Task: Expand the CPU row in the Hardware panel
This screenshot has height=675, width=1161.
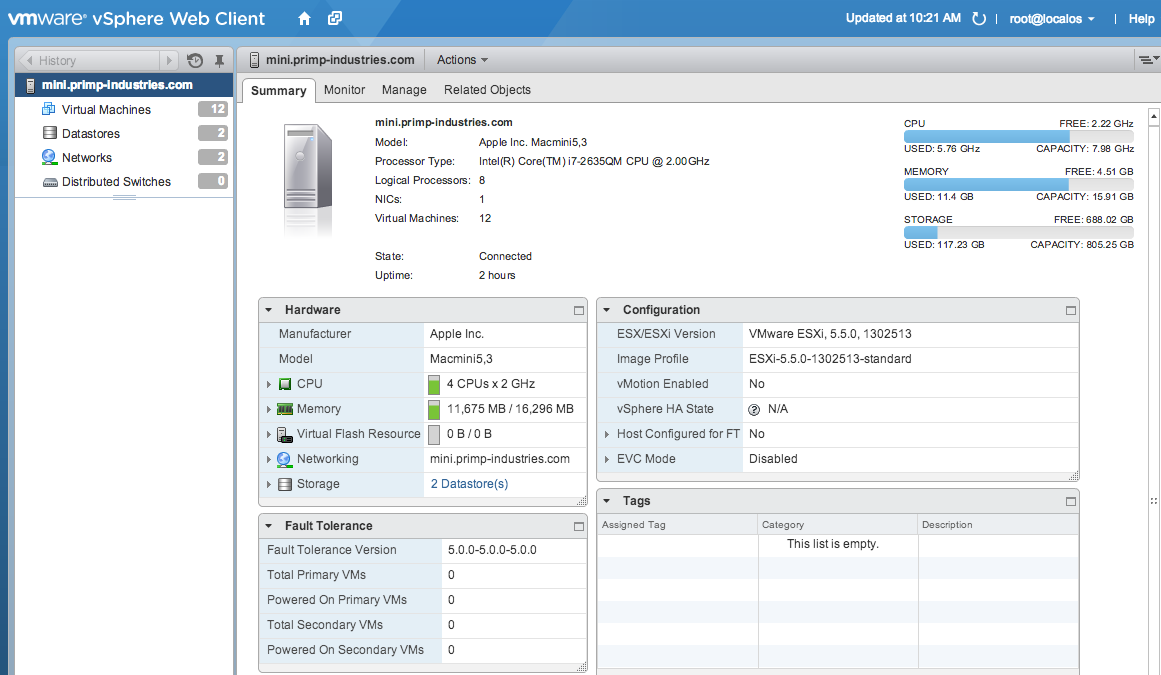Action: tap(268, 384)
